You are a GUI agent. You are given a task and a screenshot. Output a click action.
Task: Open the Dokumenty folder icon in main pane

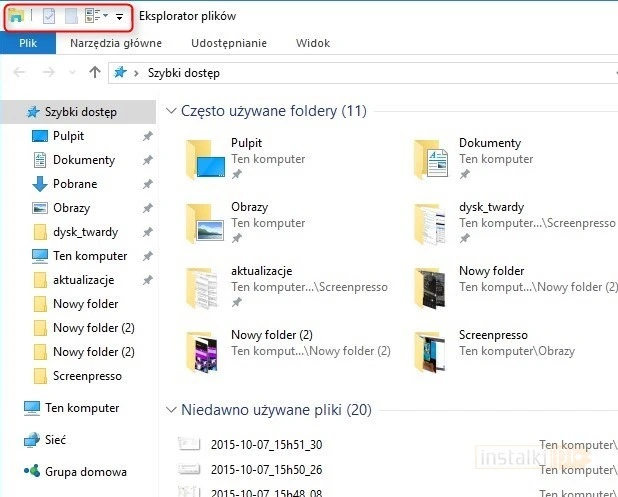point(433,158)
